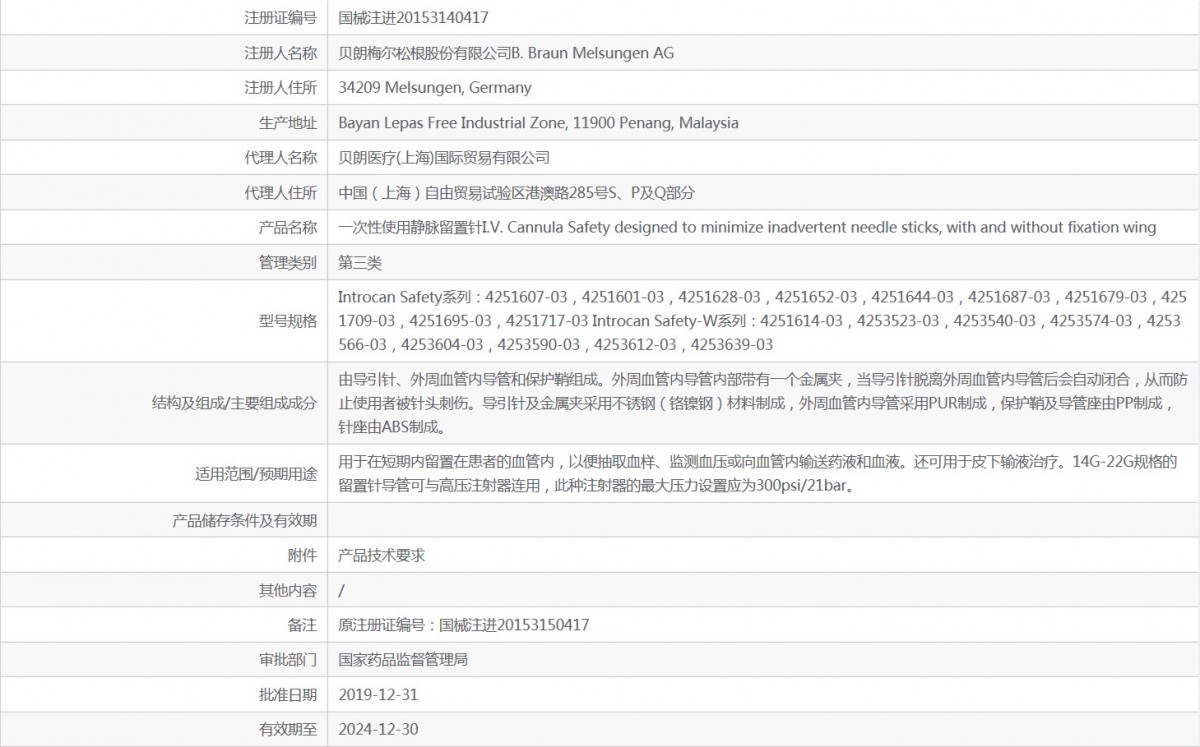Select address 34209 Melsungen, Germany
The width and height of the screenshot is (1200, 747).
[x=435, y=87]
